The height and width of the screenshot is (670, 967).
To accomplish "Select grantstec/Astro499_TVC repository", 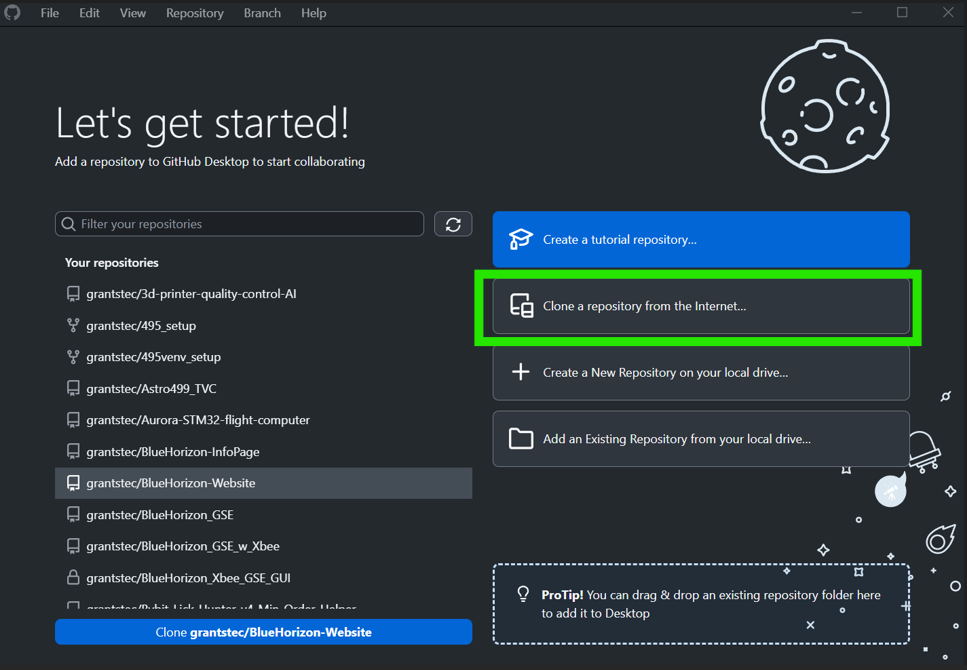I will coord(263,389).
